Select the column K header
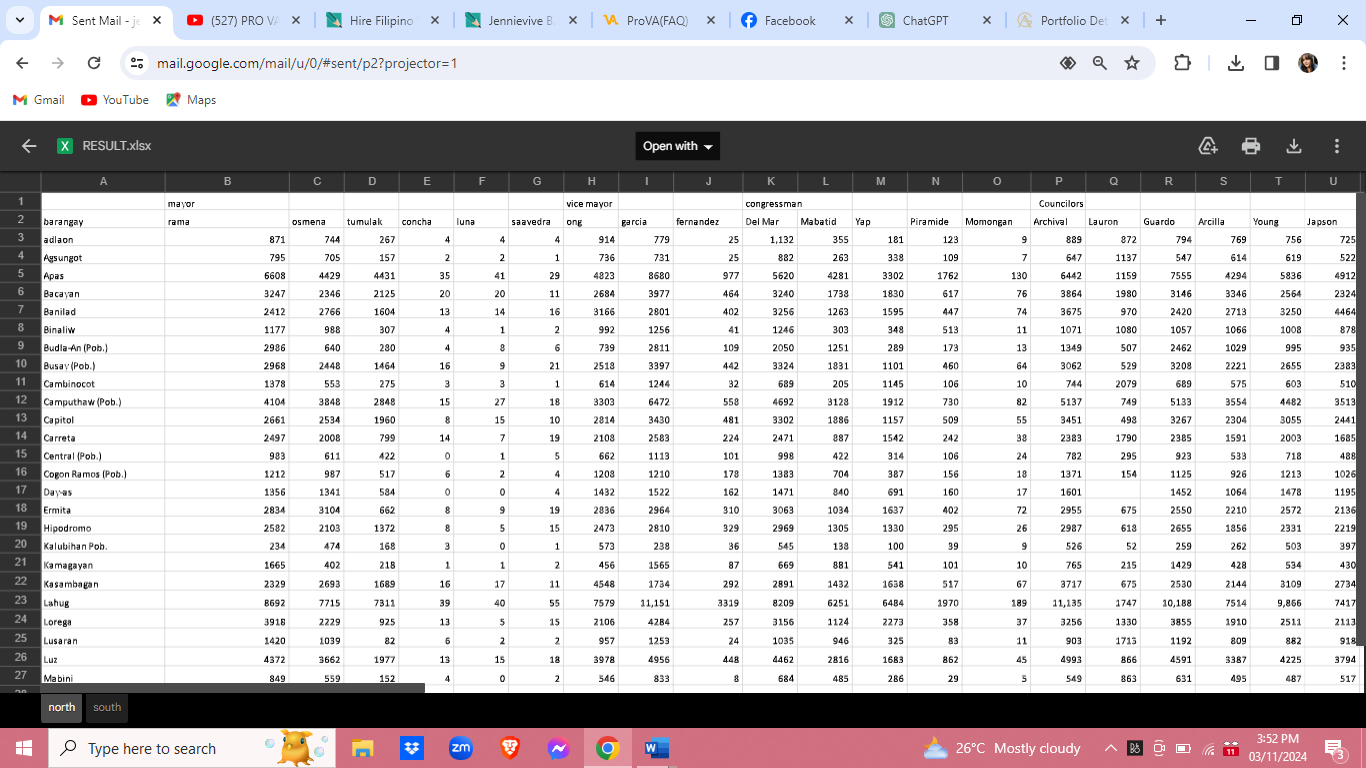 770,181
